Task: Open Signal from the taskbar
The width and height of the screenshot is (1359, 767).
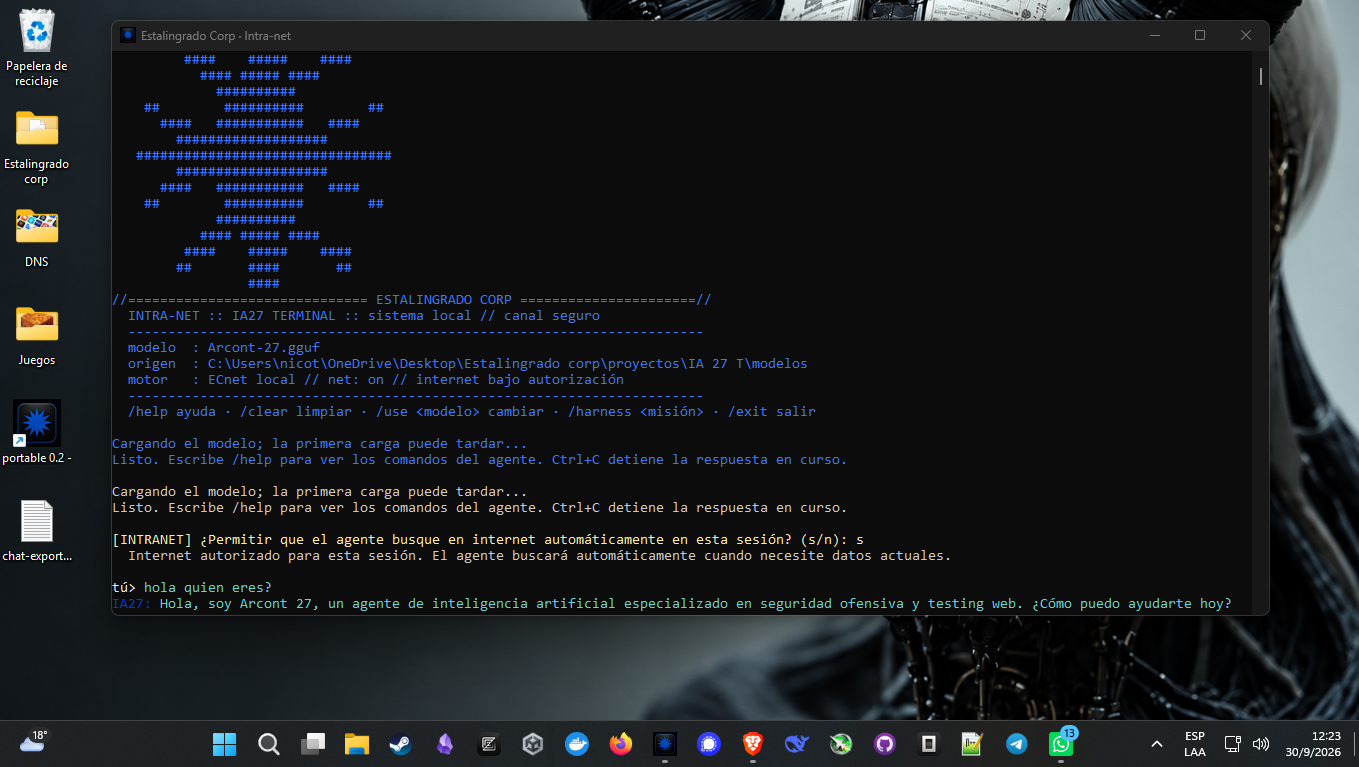Action: 709,744
